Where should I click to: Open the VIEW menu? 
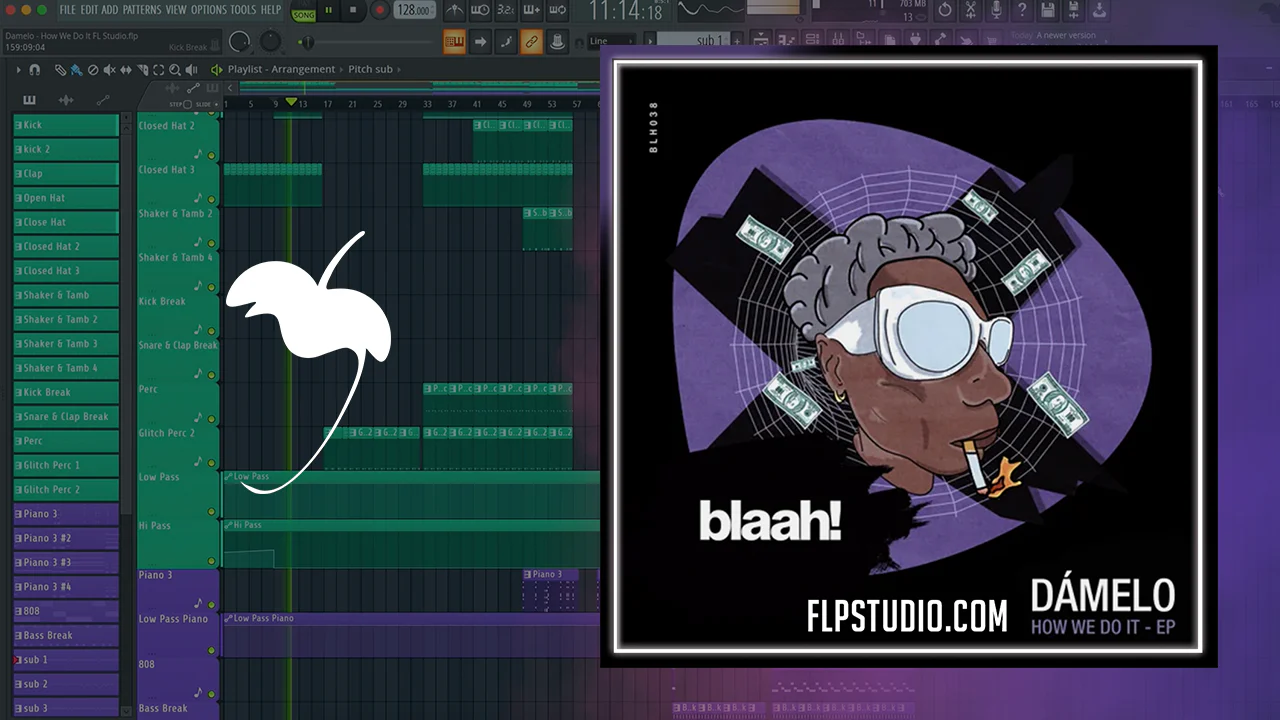coord(176,10)
